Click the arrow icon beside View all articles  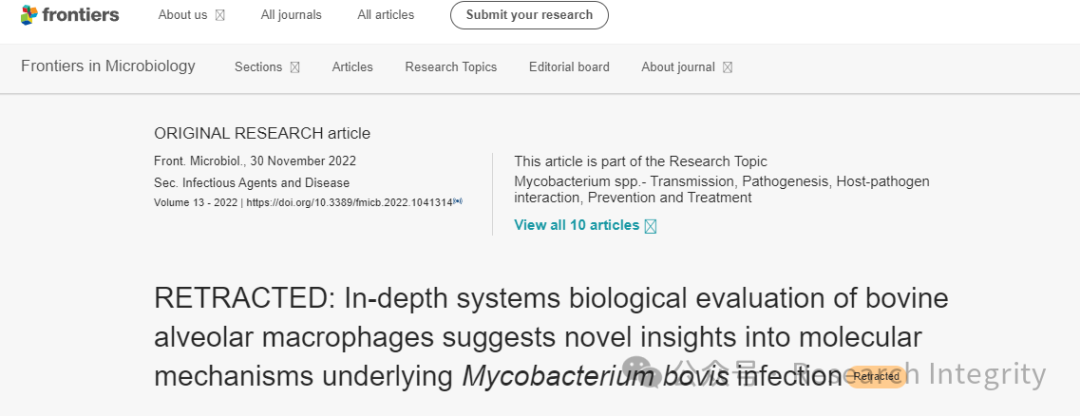650,227
